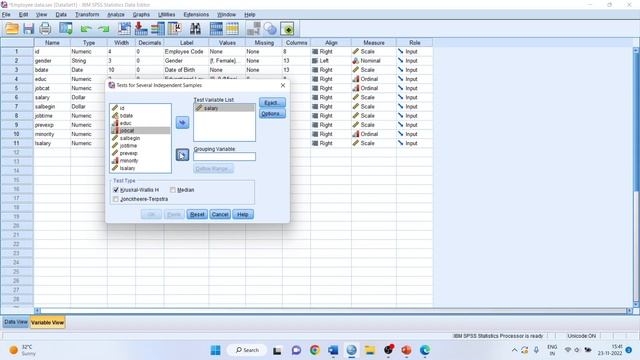640x360 pixels.
Task: Click the vertical scrollbar of the variable grid
Action: click(636, 177)
